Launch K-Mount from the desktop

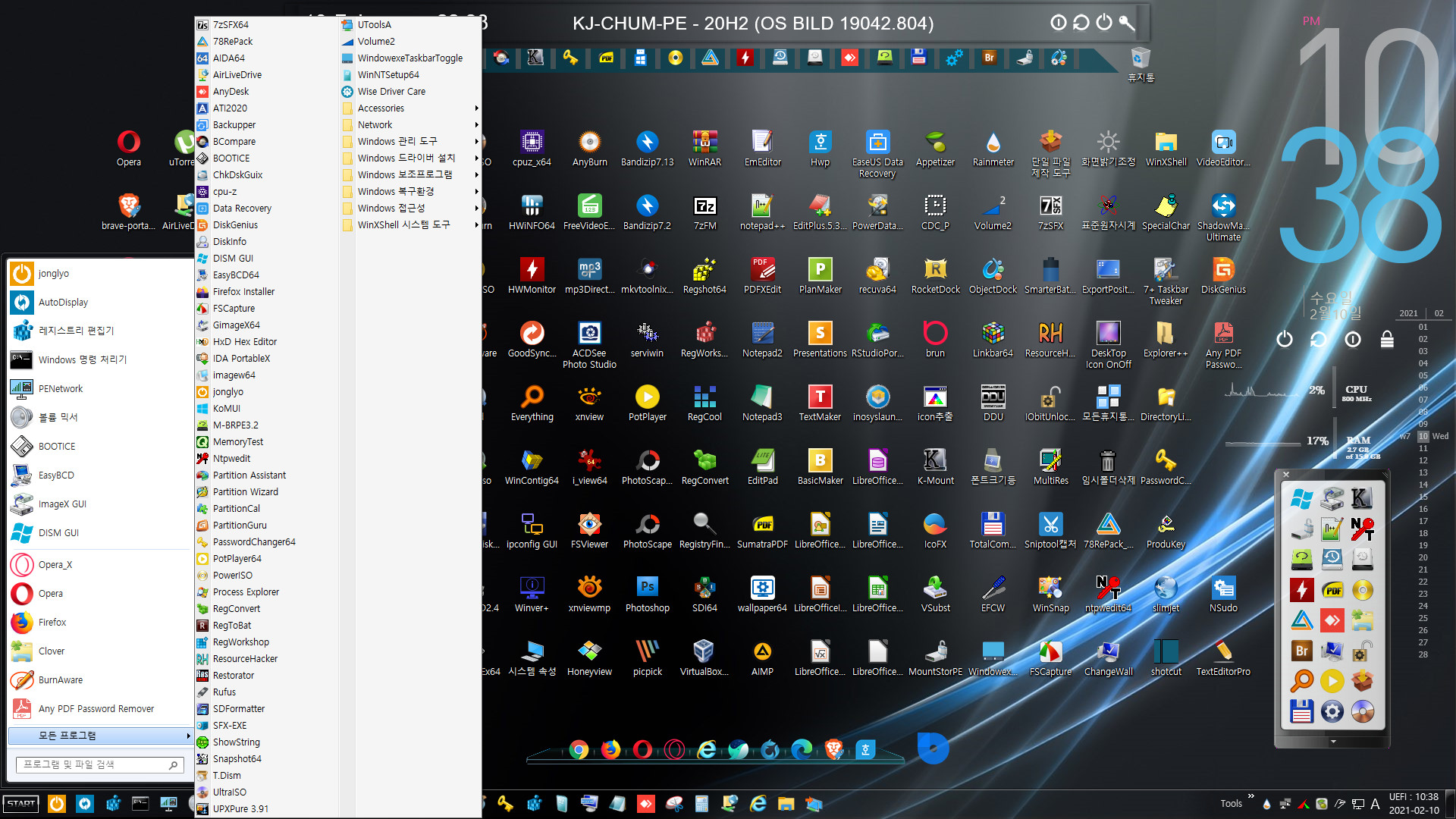[x=935, y=466]
